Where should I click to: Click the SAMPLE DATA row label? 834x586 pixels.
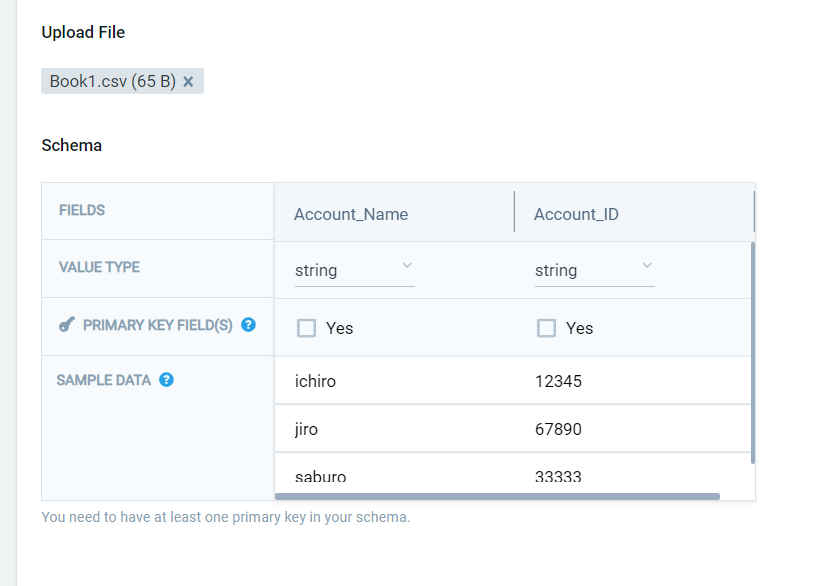tap(104, 380)
